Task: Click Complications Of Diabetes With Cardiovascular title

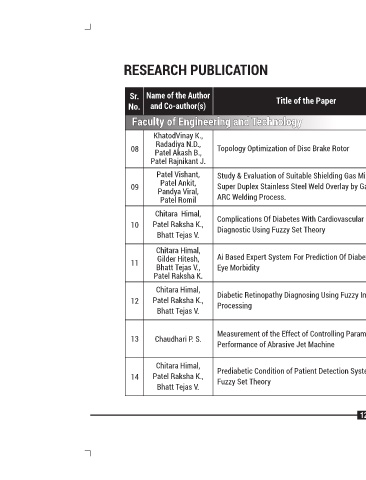Action: [x=290, y=224]
